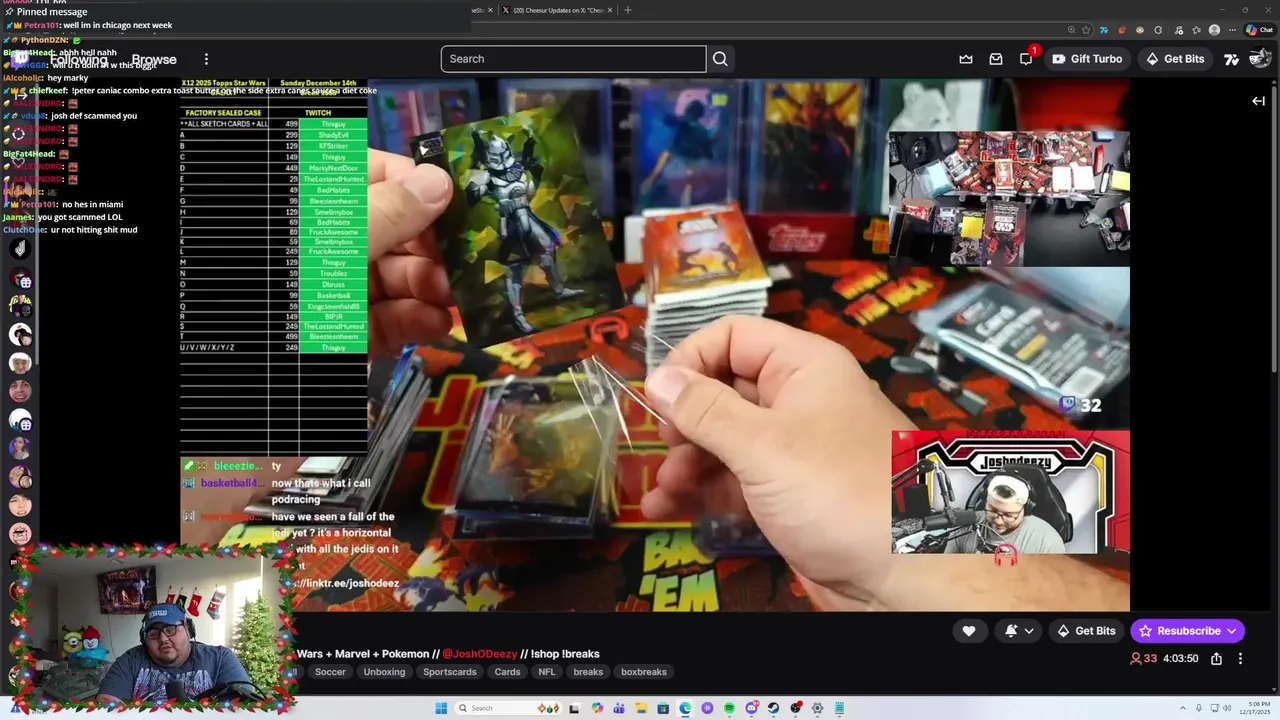1280x720 pixels.
Task: Focus the Twitch search input field
Action: click(x=573, y=59)
